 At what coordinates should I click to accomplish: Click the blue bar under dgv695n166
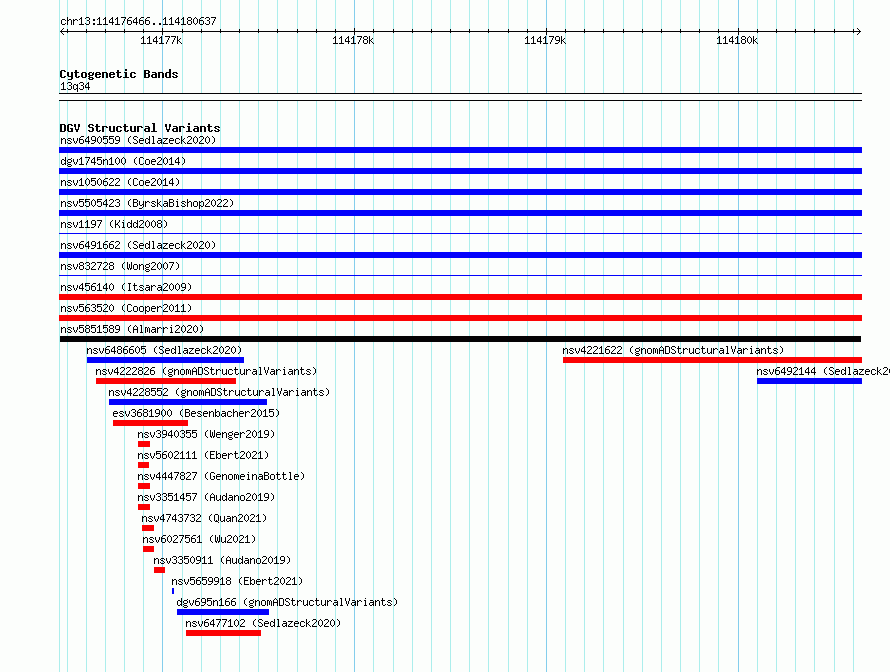[x=223, y=612]
